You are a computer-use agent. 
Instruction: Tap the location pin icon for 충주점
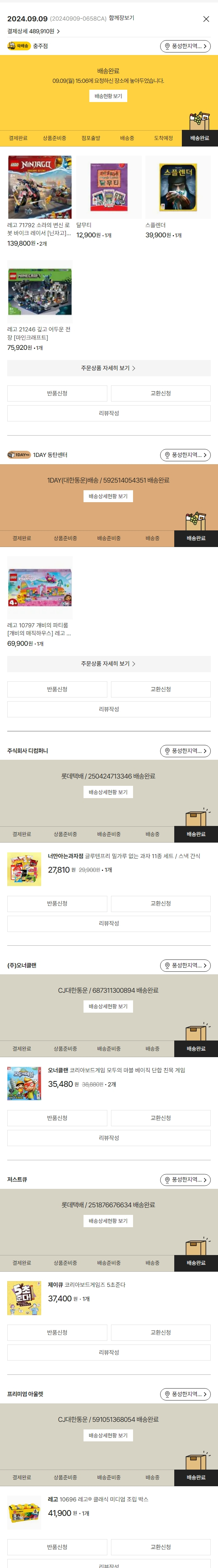(x=167, y=46)
